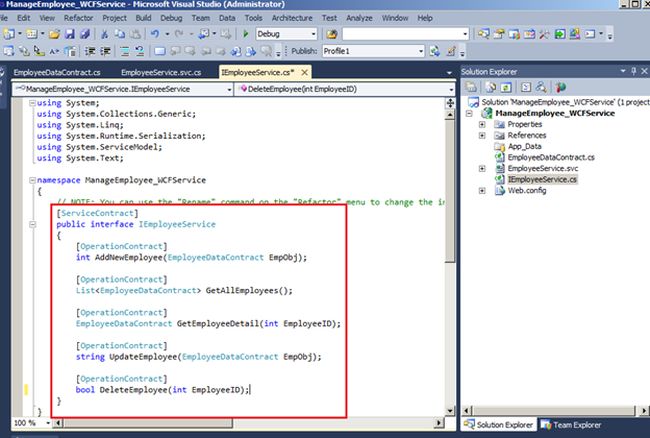Comment out the selected lines icon
Screen dimensions: 650x438
tap(124, 51)
